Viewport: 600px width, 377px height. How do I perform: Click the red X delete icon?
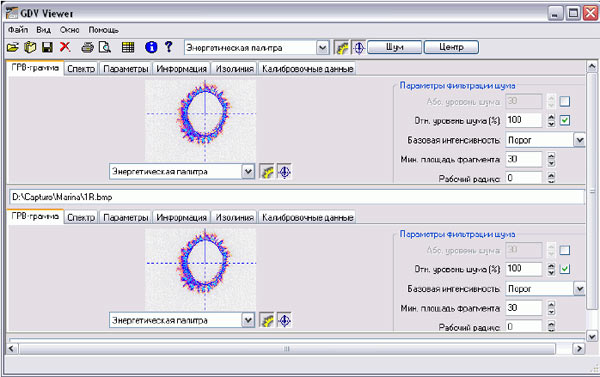pyautogui.click(x=65, y=47)
